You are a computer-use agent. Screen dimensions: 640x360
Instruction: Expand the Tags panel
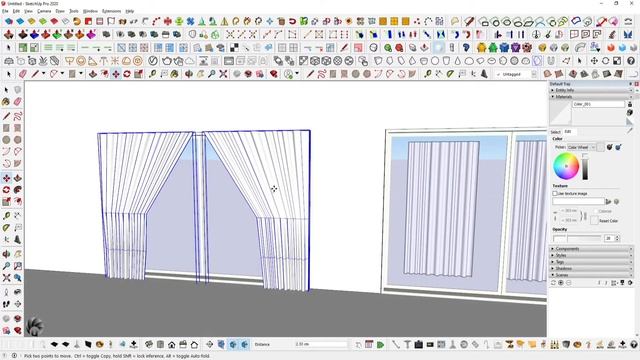[591, 262]
